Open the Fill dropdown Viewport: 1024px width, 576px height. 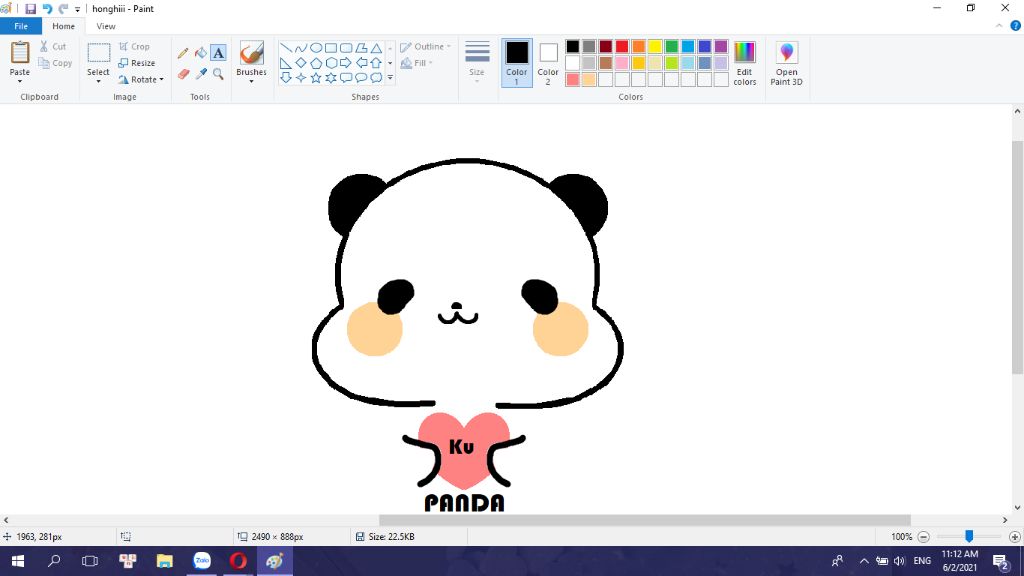(x=417, y=63)
